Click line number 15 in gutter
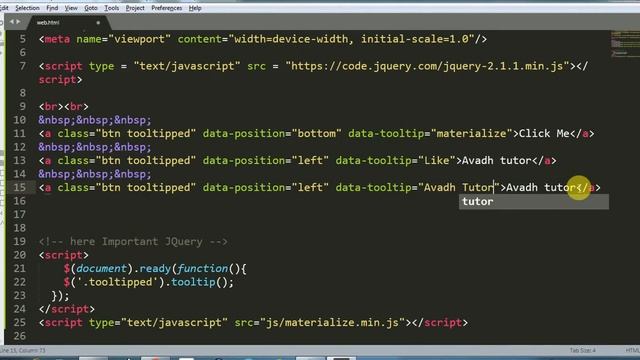The height and width of the screenshot is (360, 640). pyautogui.click(x=20, y=187)
